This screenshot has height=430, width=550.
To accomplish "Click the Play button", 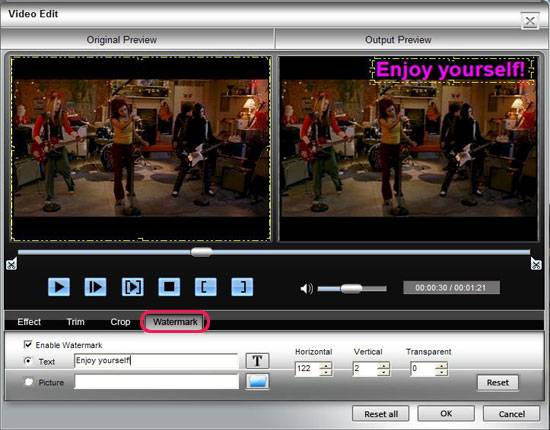I will point(59,287).
